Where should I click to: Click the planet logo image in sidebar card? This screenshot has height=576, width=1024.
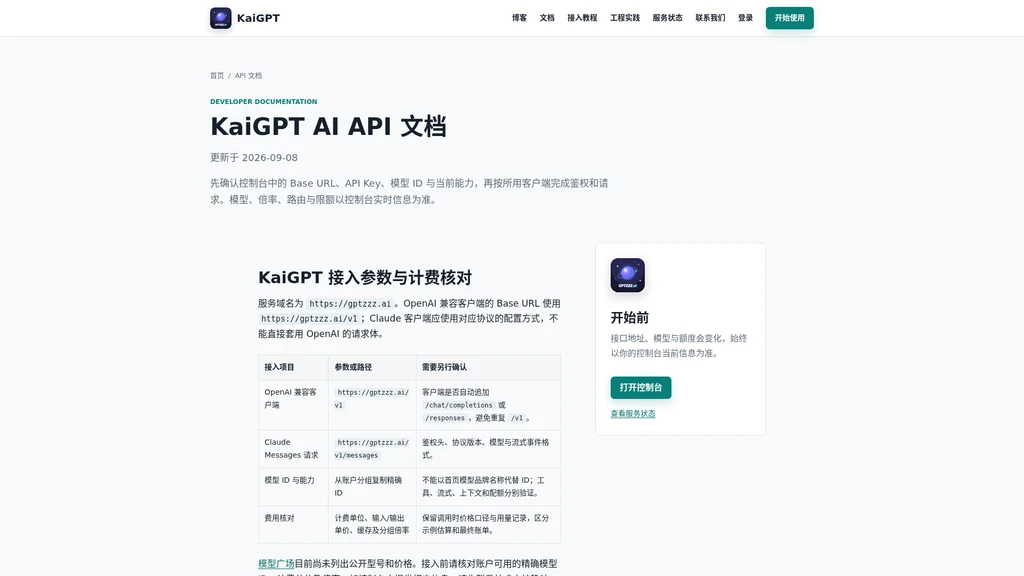pyautogui.click(x=628, y=275)
